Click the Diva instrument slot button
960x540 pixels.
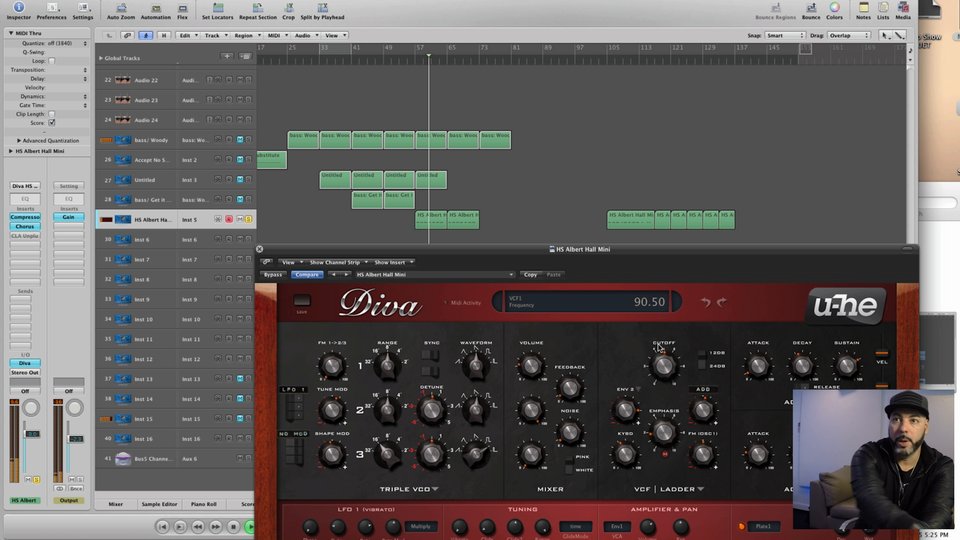click(25, 363)
